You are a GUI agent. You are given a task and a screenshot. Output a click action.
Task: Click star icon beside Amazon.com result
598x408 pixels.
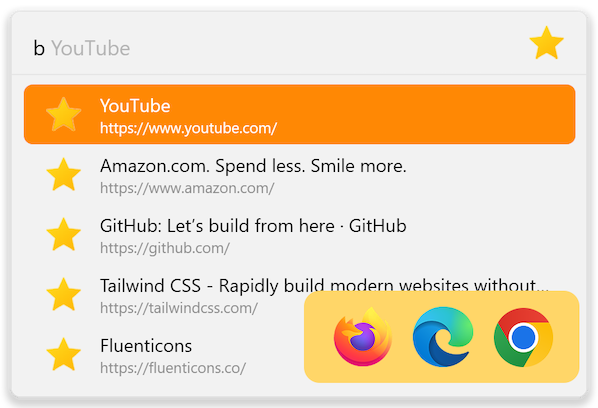(x=63, y=175)
